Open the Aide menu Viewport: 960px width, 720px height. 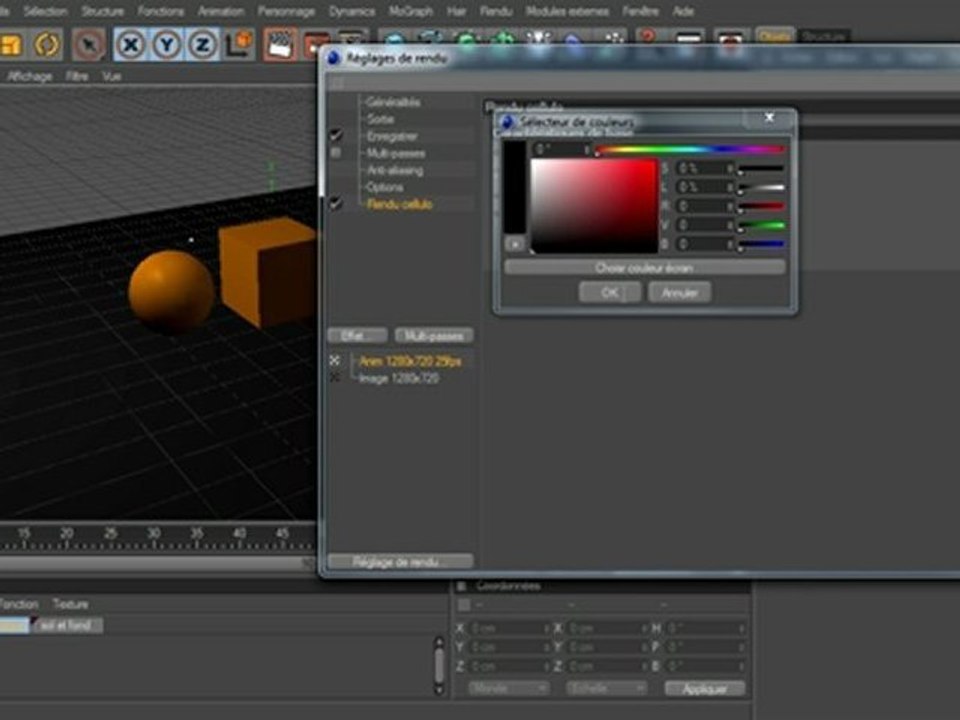coord(683,11)
